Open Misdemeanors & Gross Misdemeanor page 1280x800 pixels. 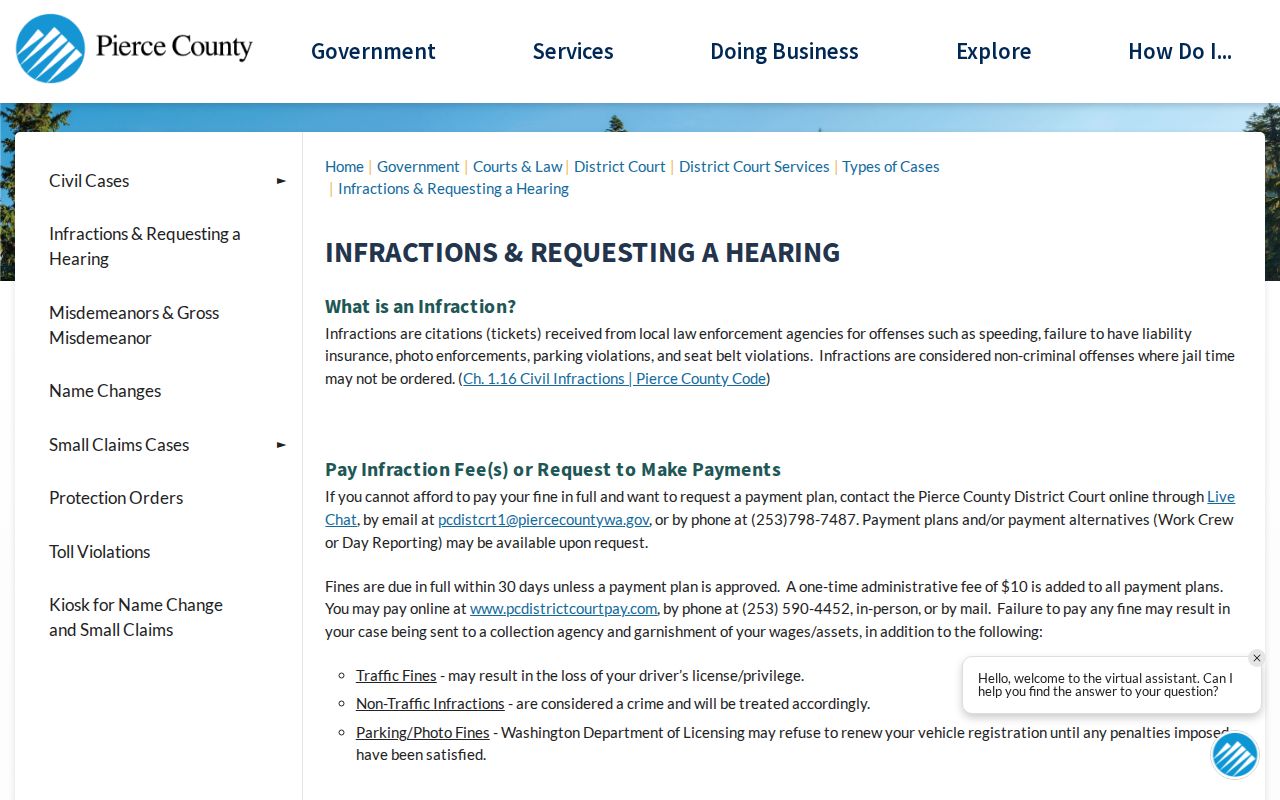point(134,325)
